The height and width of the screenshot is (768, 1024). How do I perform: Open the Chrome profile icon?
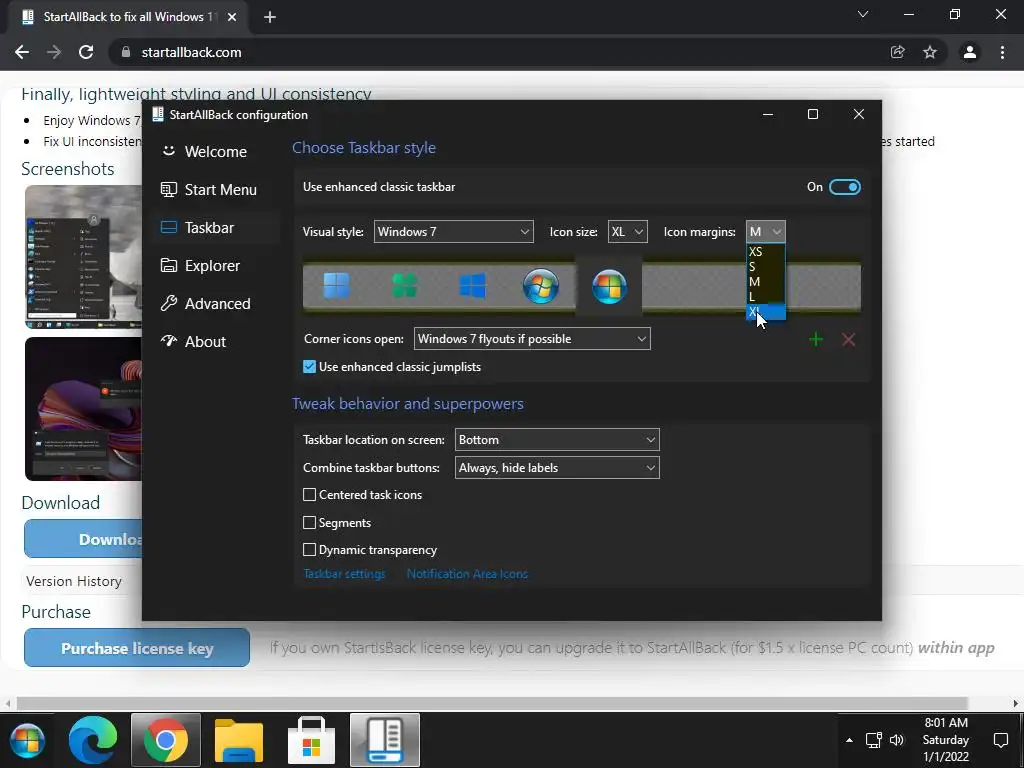pyautogui.click(x=970, y=52)
